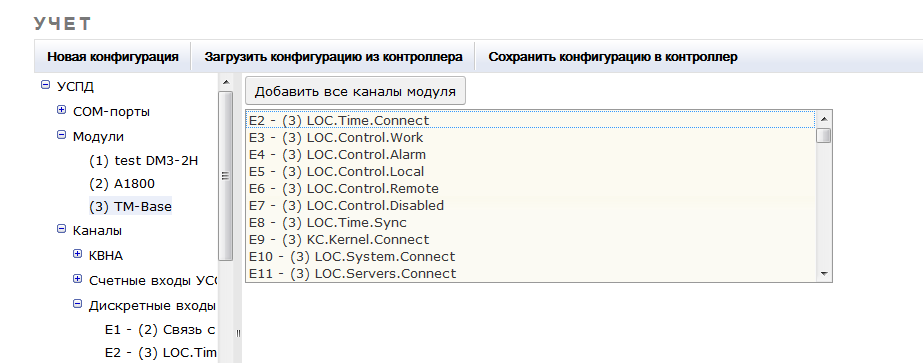Select list row E5 LOC.Control.Local

point(530,172)
